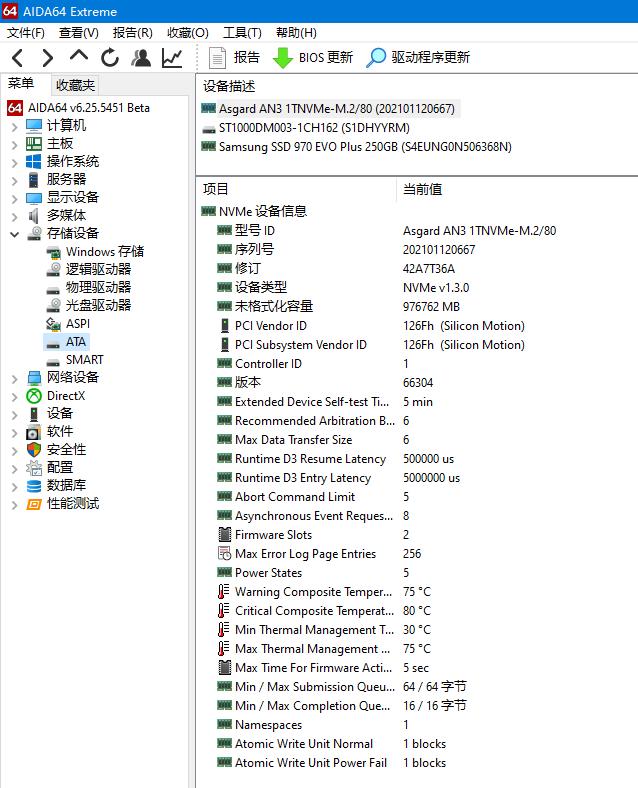This screenshot has height=788, width=638.
Task: Open the 帮助(H) menu
Action: coord(296,33)
